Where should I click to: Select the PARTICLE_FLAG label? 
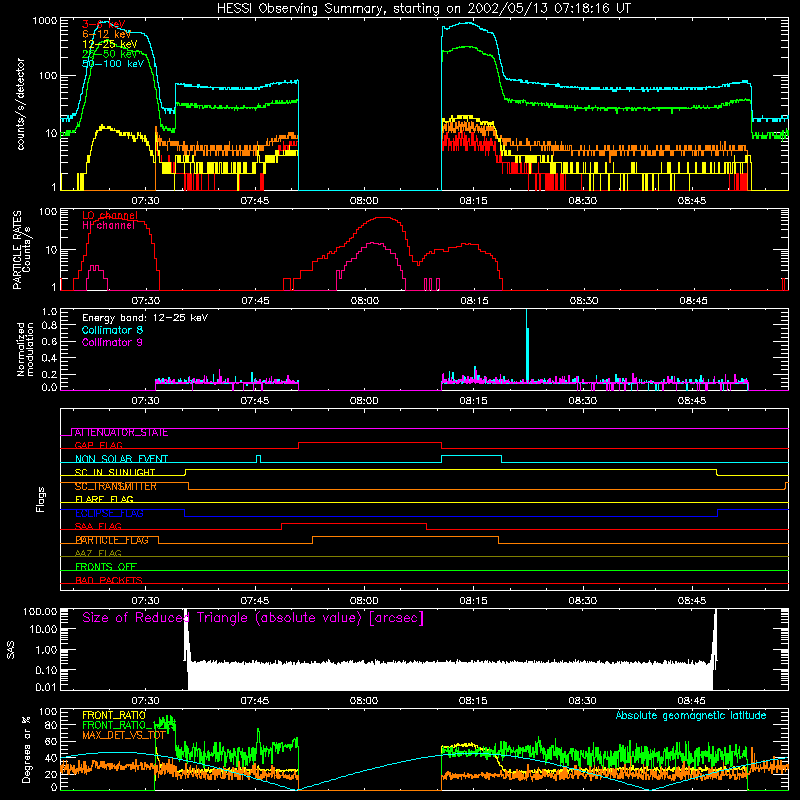pos(112,540)
